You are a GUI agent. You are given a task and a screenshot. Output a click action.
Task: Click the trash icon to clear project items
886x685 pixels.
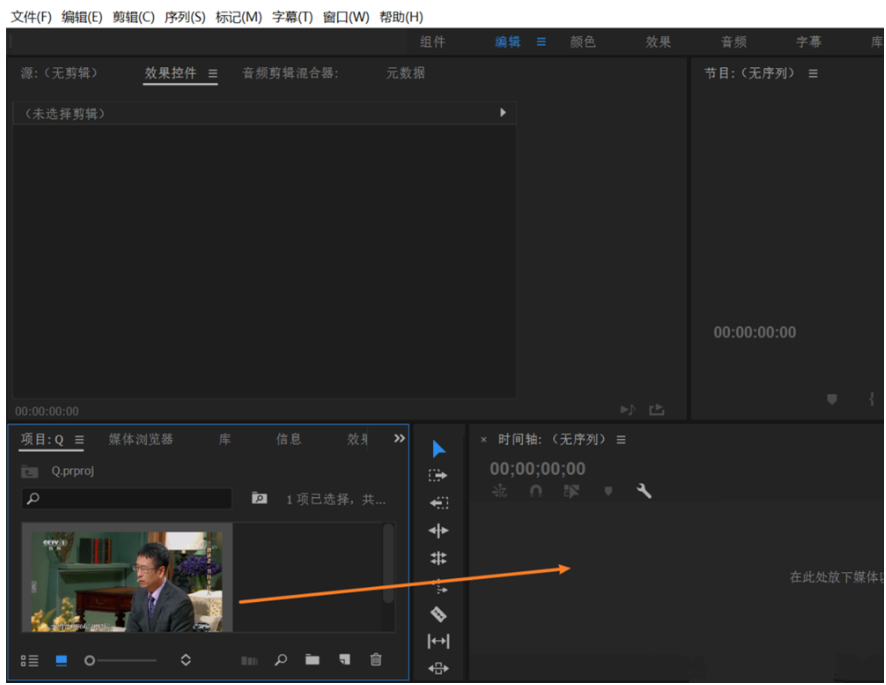(x=375, y=660)
